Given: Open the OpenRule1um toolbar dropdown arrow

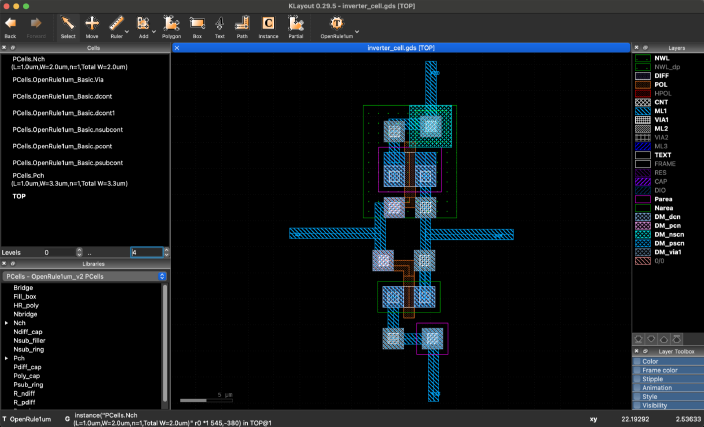Looking at the screenshot, I should [x=357, y=31].
